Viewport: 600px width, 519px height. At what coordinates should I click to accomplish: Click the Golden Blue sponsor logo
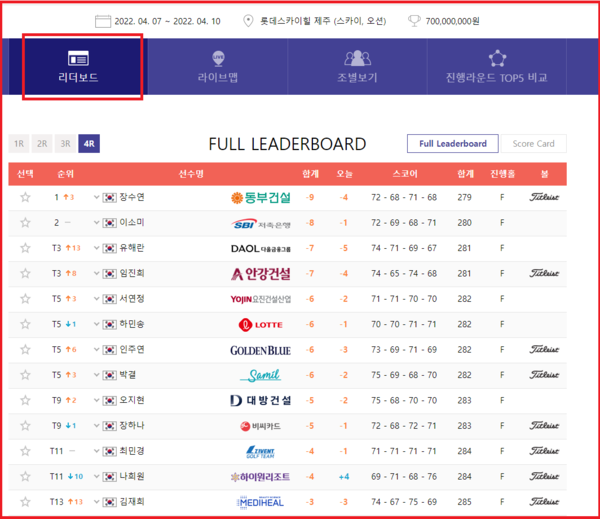pyautogui.click(x=261, y=350)
